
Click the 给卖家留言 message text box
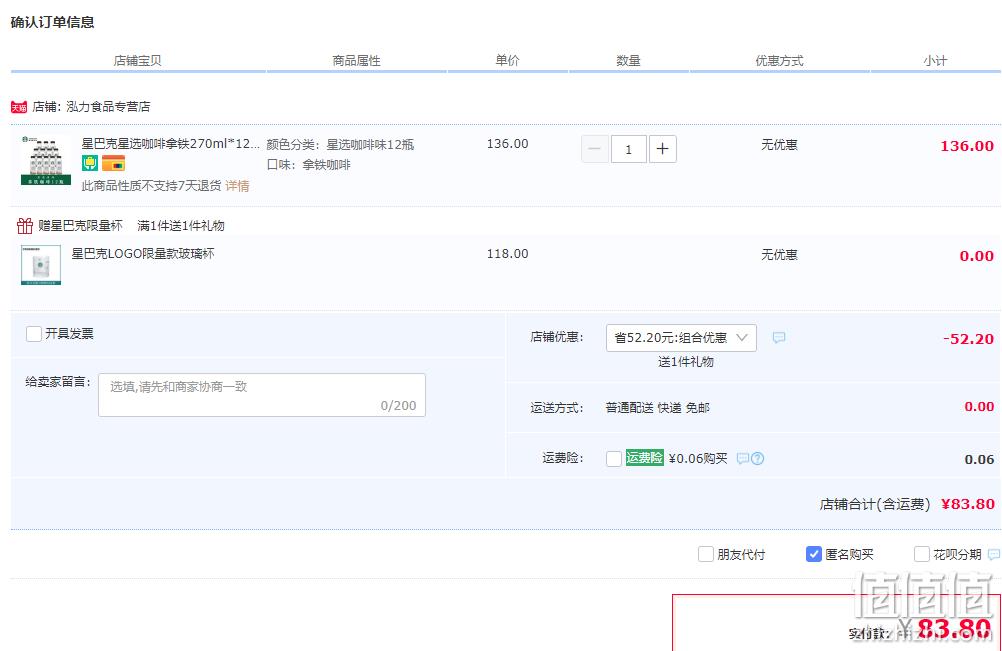tap(262, 395)
